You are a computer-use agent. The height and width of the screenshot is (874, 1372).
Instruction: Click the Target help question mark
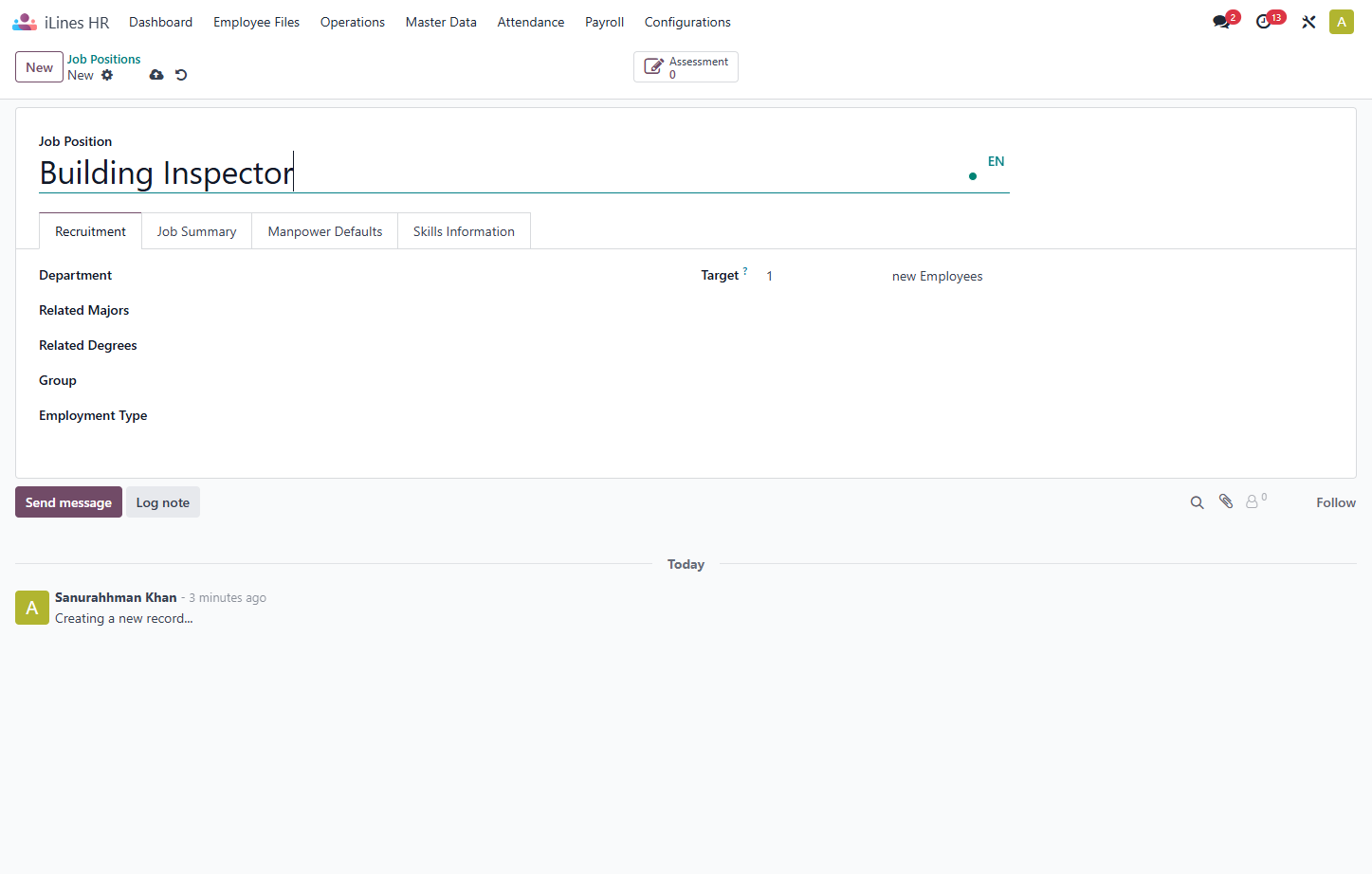click(745, 271)
